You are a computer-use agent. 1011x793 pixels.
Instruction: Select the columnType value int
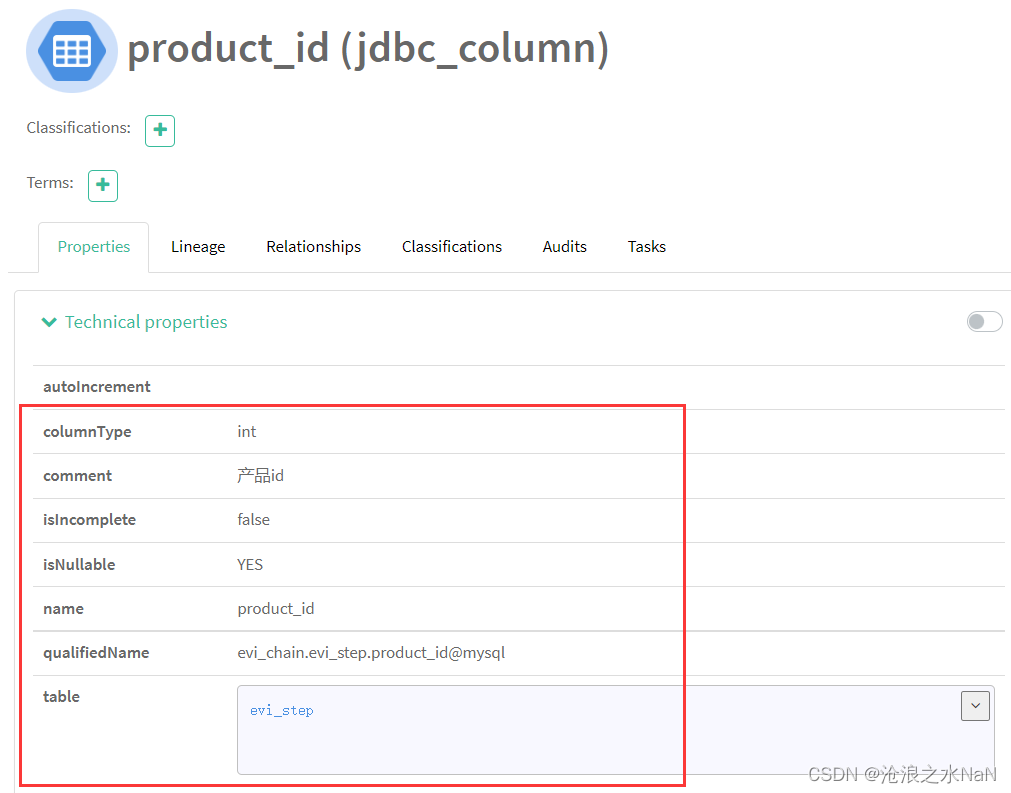click(x=246, y=431)
